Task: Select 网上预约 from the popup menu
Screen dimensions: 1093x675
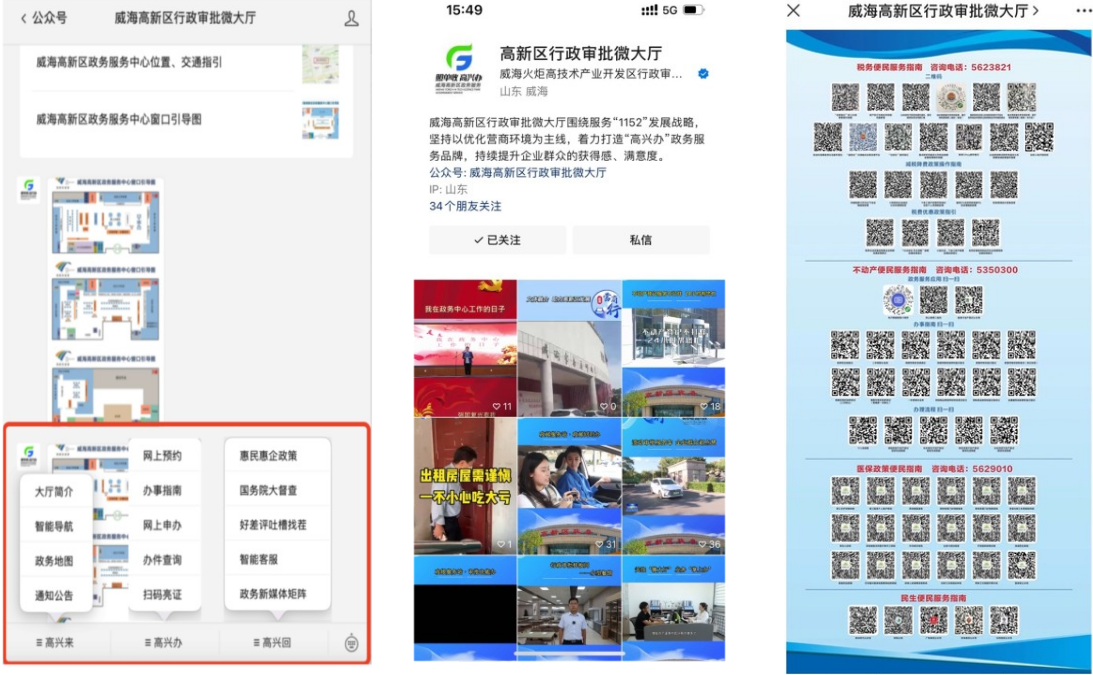Action: tap(162, 456)
